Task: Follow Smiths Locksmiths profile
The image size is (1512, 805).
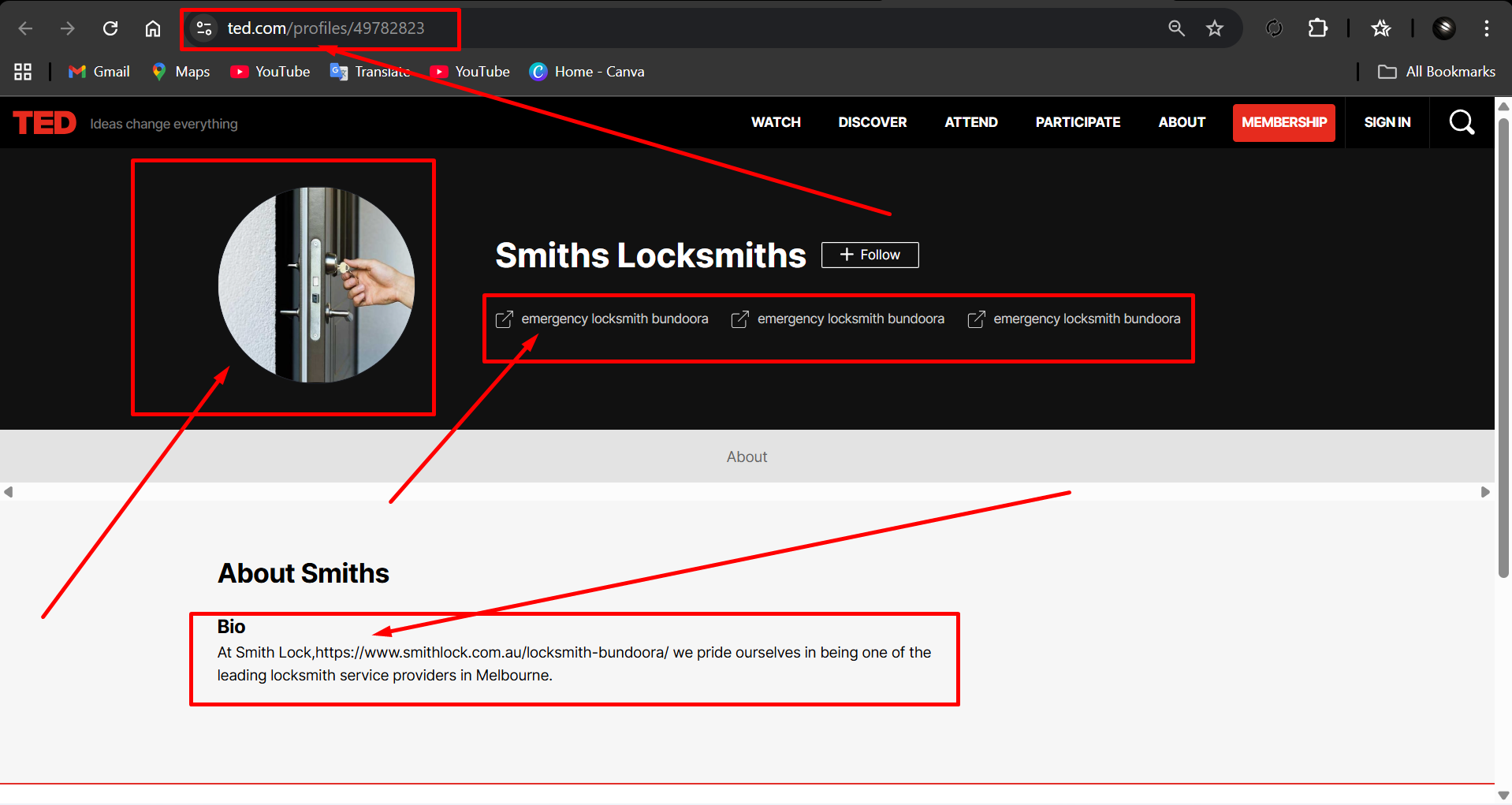Action: pyautogui.click(x=870, y=255)
